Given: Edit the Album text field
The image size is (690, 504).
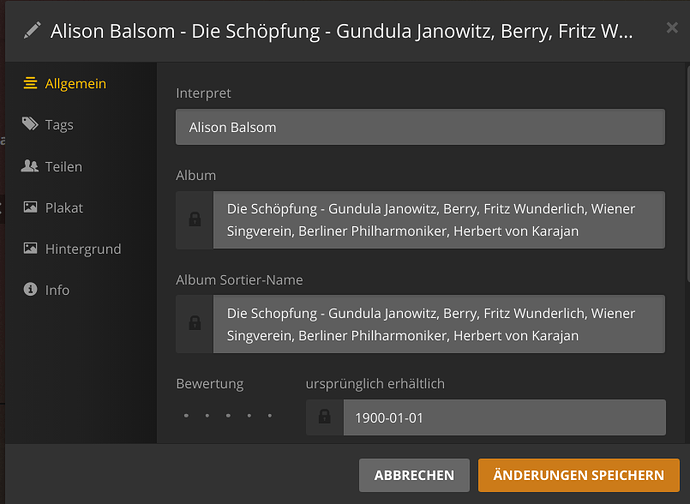Looking at the screenshot, I should click(x=438, y=220).
